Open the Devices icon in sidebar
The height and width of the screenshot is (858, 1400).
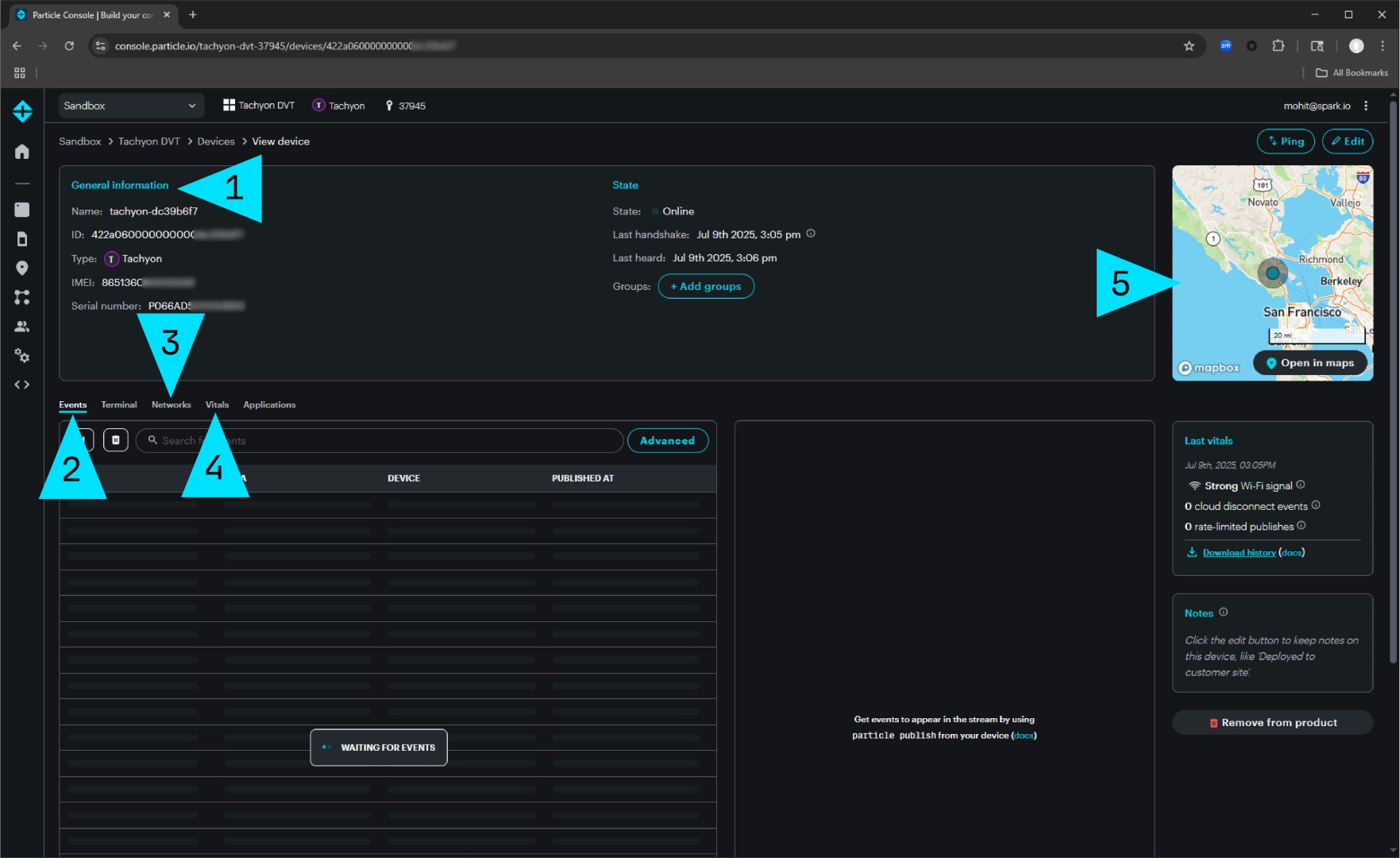coord(22,210)
